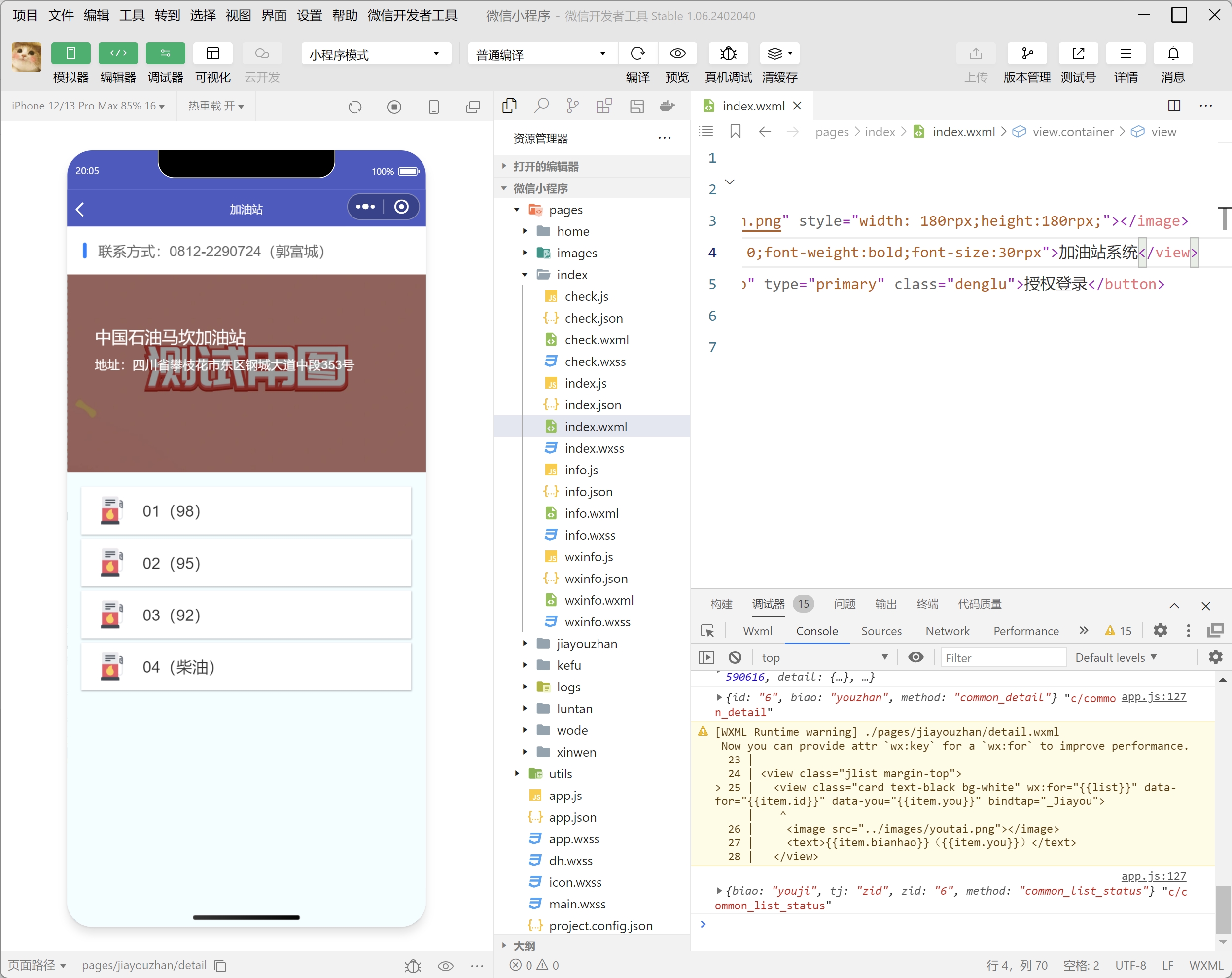Go back in the editor navigation
This screenshot has height=978, width=1232.
[765, 132]
